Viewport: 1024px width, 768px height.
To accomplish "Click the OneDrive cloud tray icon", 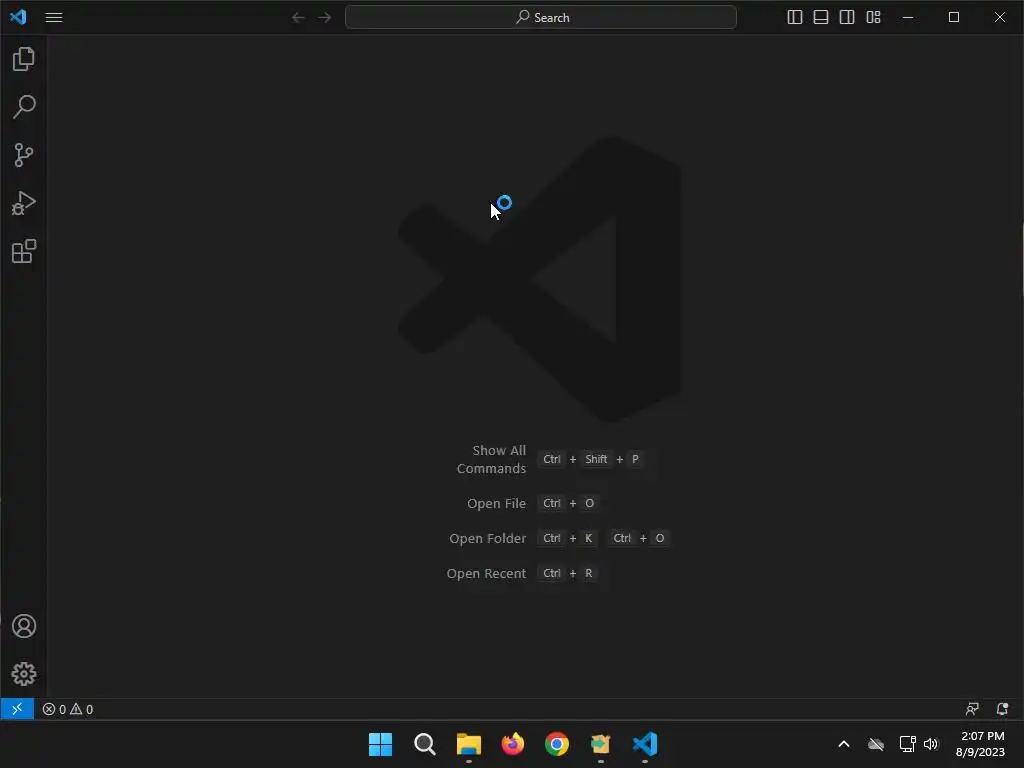I will (x=876, y=744).
